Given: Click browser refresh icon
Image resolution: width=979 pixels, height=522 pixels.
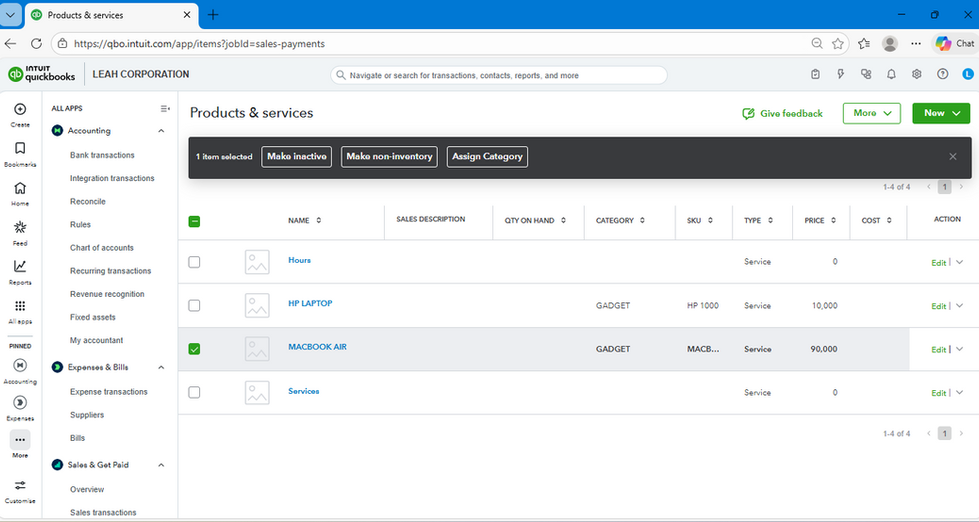Looking at the screenshot, I should coord(36,44).
